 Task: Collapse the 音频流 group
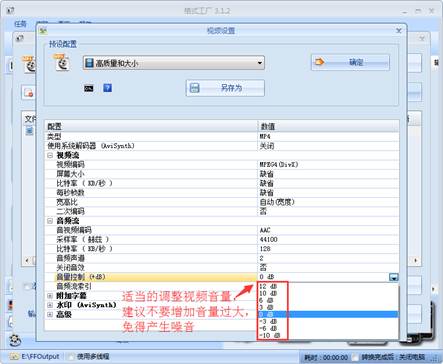point(50,221)
